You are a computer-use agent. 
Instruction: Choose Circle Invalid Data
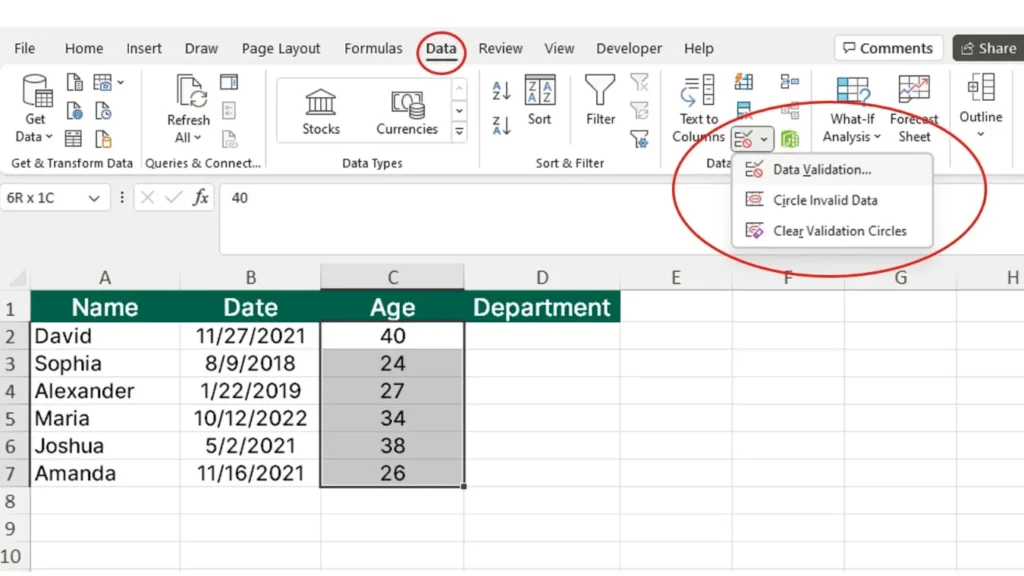click(x=825, y=199)
